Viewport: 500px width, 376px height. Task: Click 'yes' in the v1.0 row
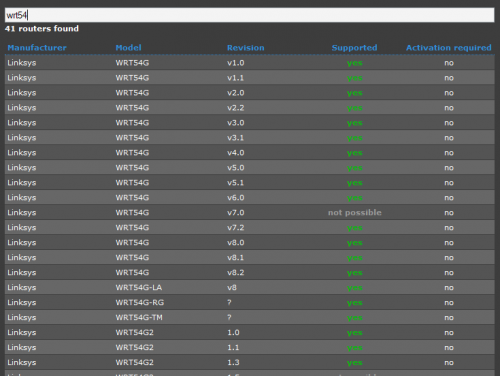354,63
